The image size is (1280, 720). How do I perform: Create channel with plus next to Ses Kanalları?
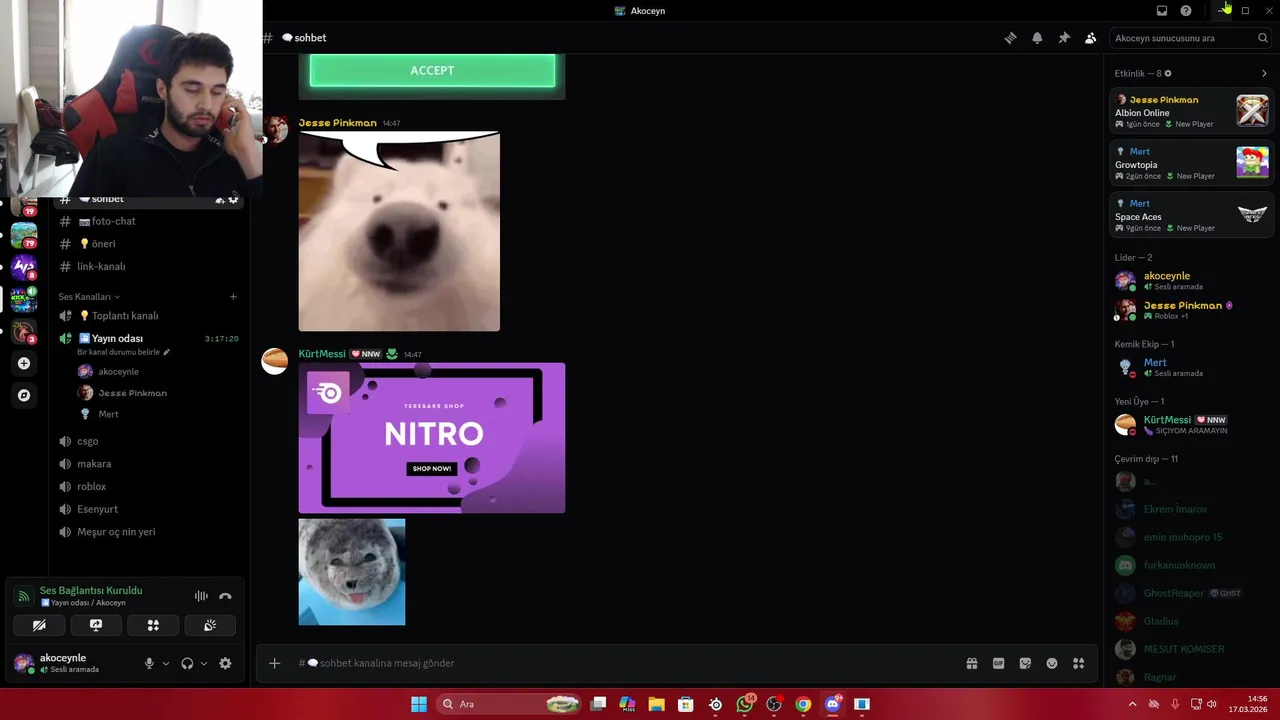pos(233,297)
